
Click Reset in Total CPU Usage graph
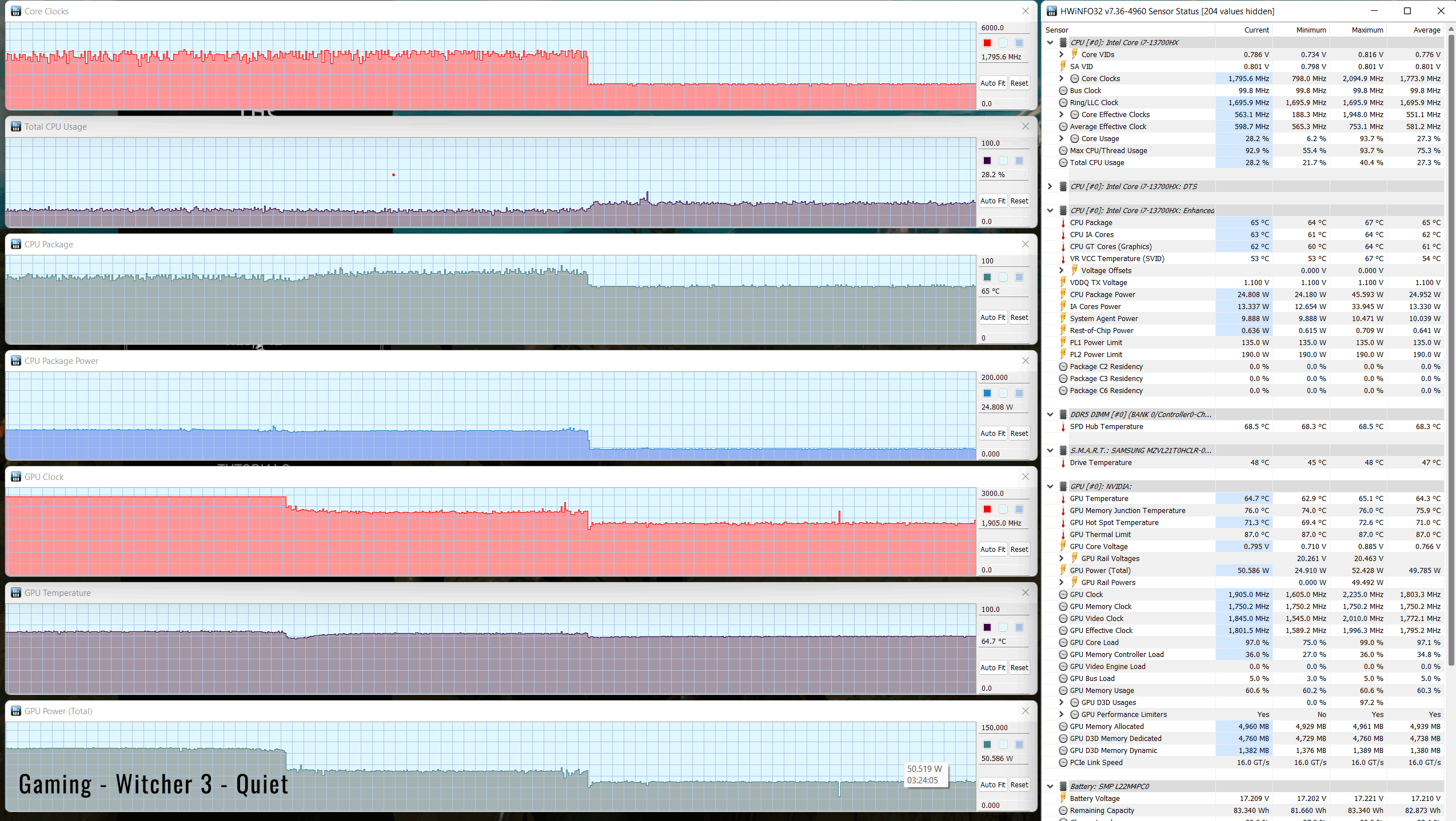[1019, 201]
